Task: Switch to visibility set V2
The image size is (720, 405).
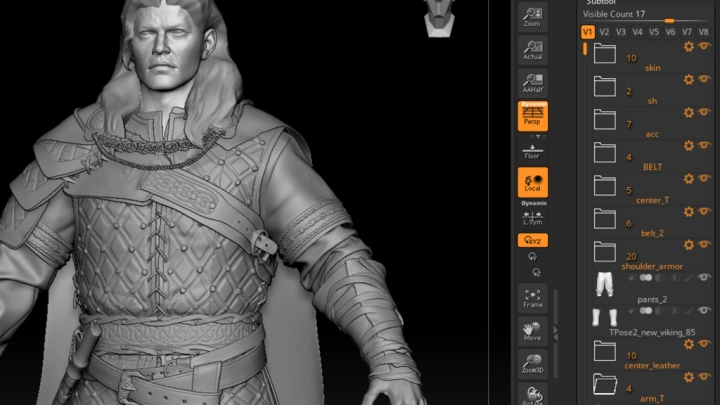Action: point(604,32)
